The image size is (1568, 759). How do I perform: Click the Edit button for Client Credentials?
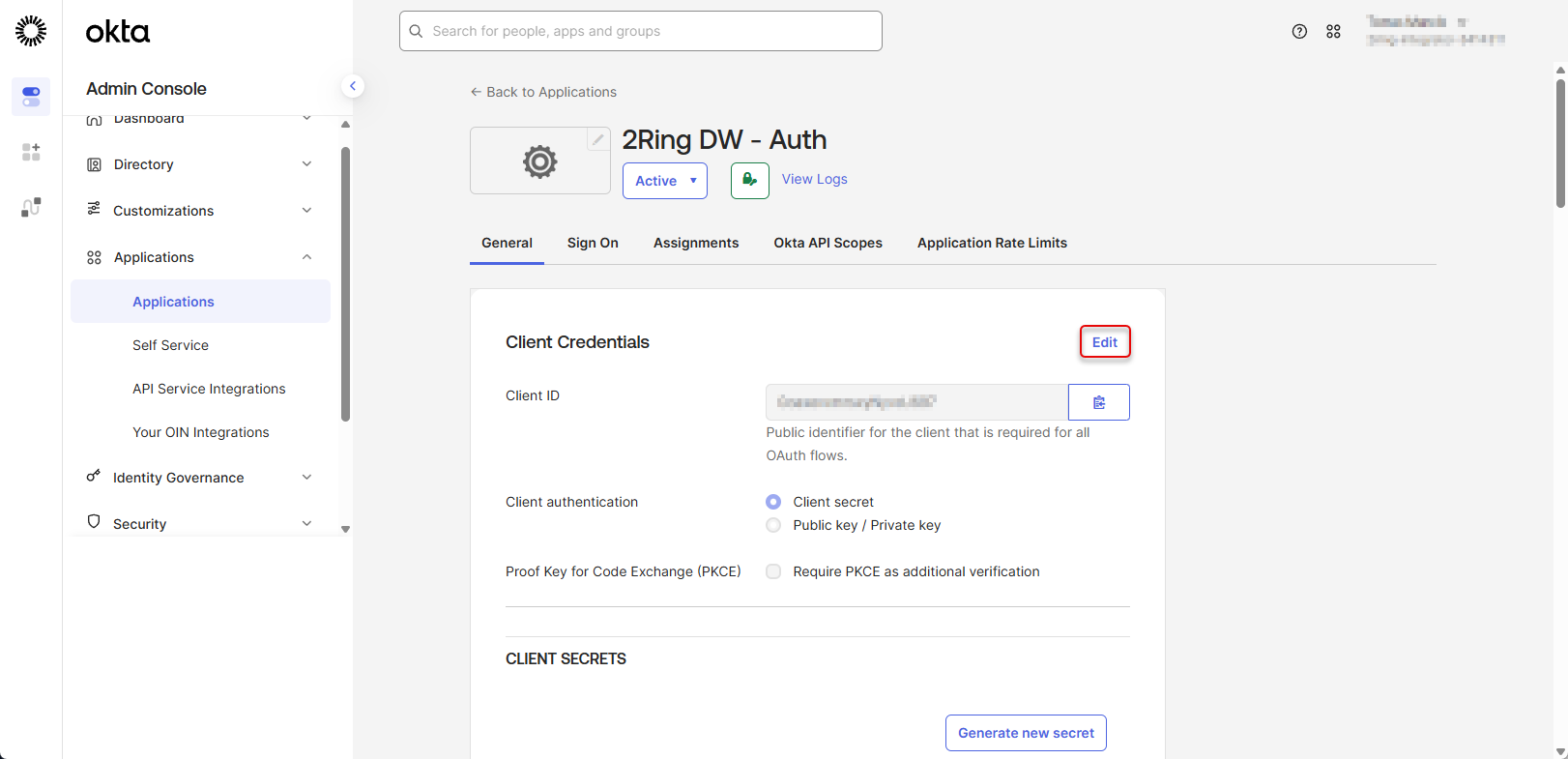1104,342
